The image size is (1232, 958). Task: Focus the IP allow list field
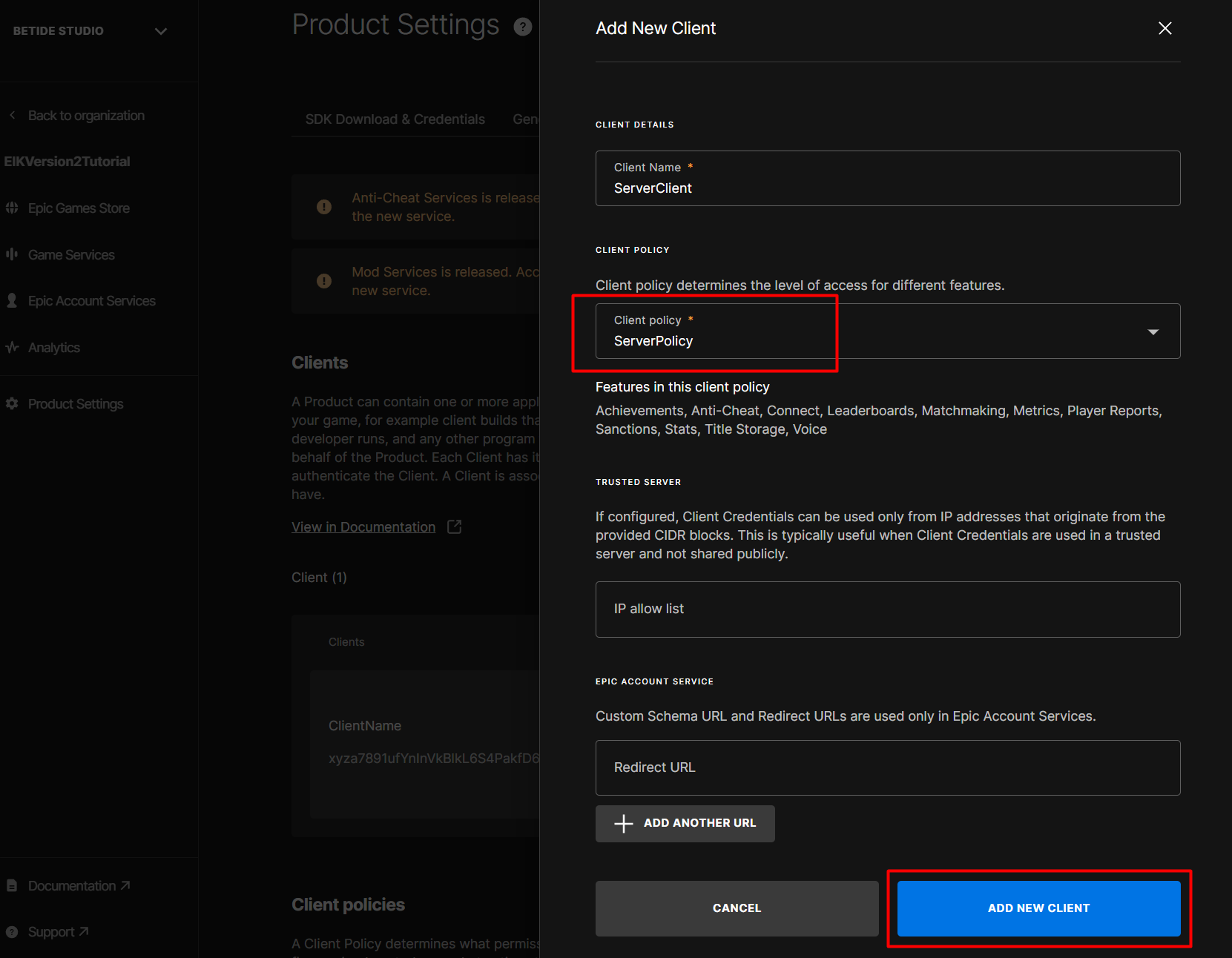coord(887,609)
